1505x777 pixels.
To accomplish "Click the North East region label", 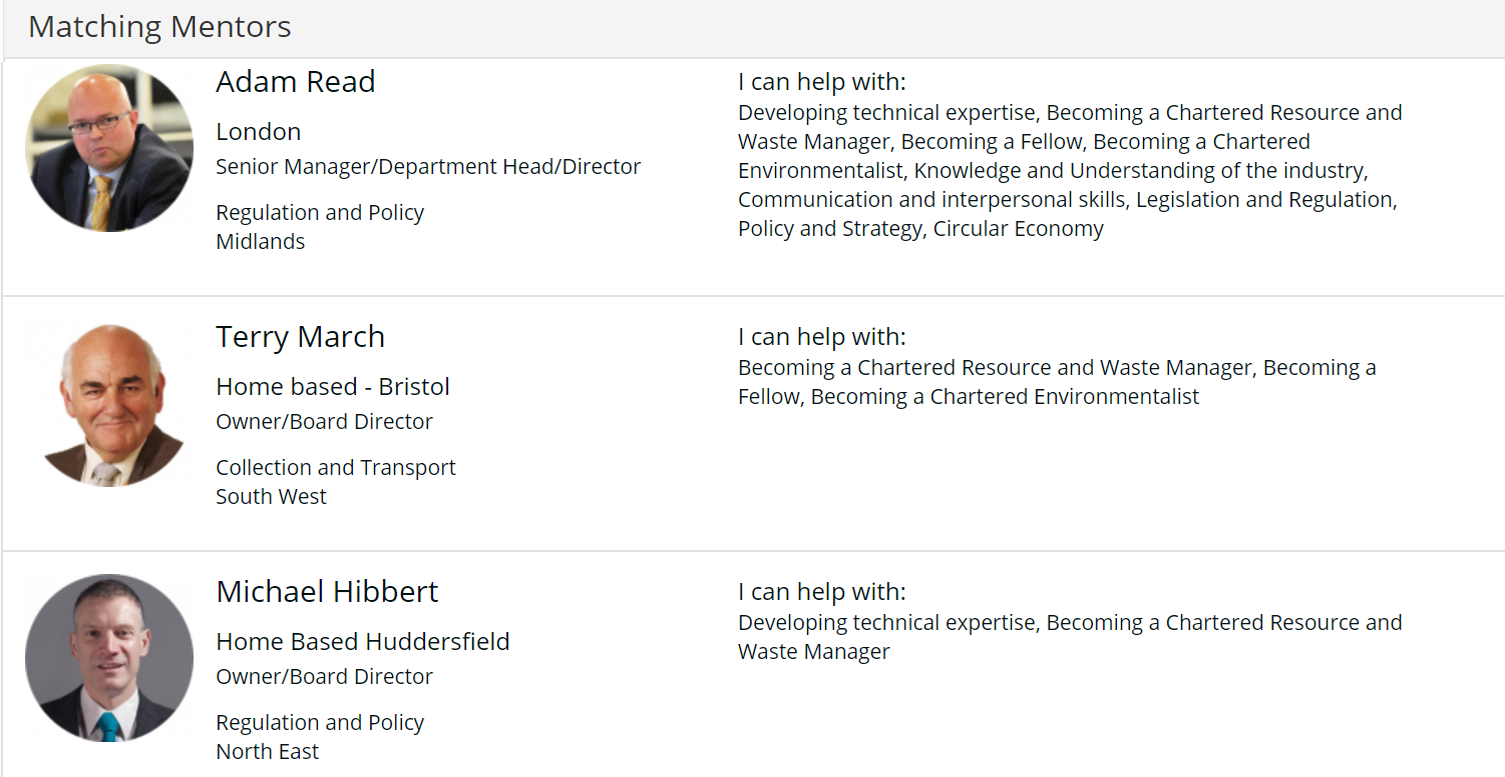I will point(267,752).
